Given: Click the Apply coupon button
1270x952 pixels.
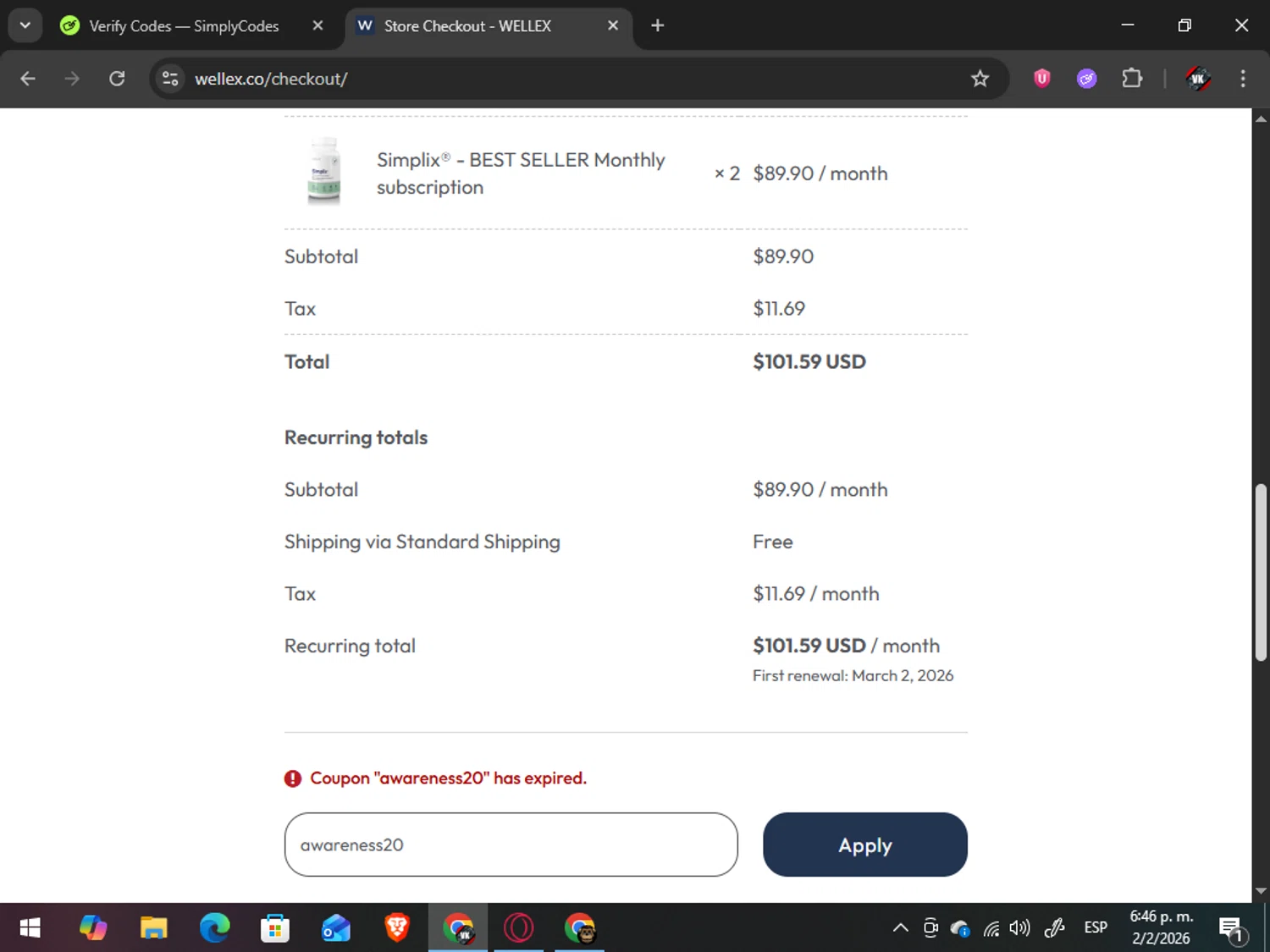Looking at the screenshot, I should pos(865,845).
